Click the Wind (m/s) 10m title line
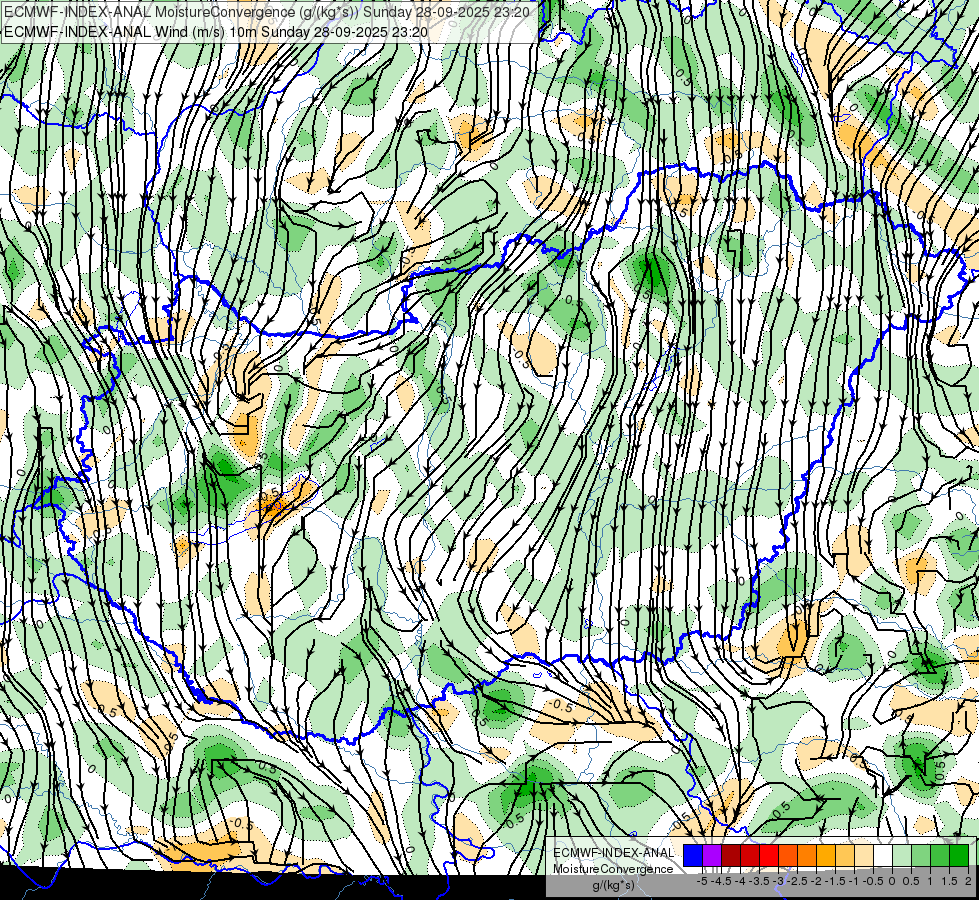This screenshot has height=900, width=979. (x=217, y=32)
